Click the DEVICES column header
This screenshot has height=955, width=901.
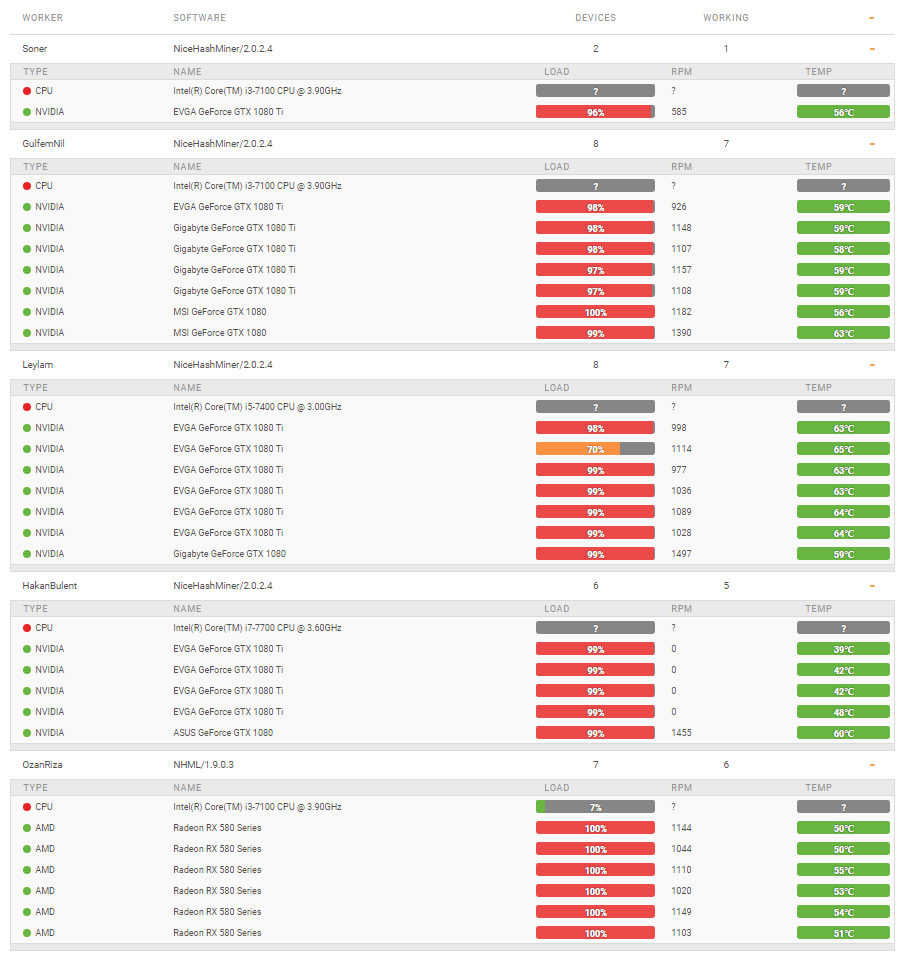(595, 18)
